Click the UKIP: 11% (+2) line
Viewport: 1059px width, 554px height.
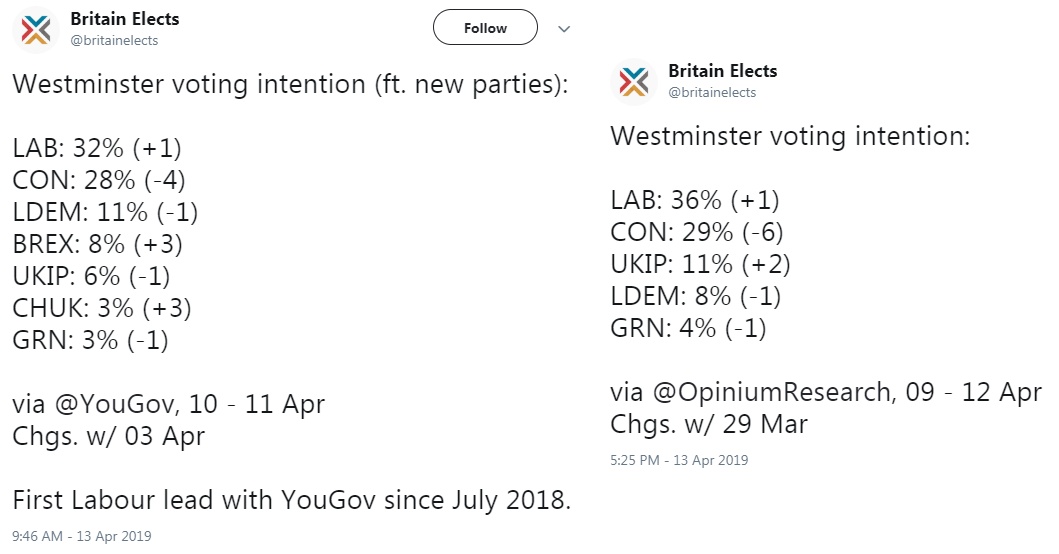click(x=700, y=264)
